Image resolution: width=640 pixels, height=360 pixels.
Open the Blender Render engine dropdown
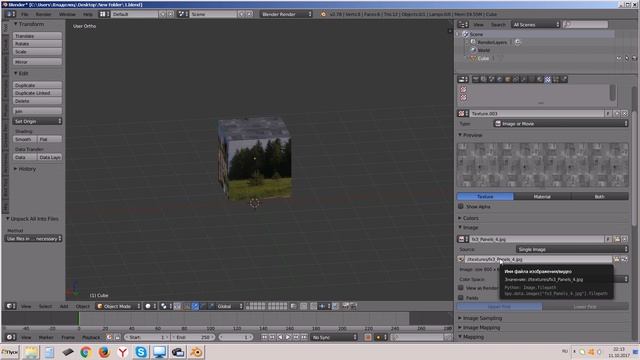pos(286,14)
